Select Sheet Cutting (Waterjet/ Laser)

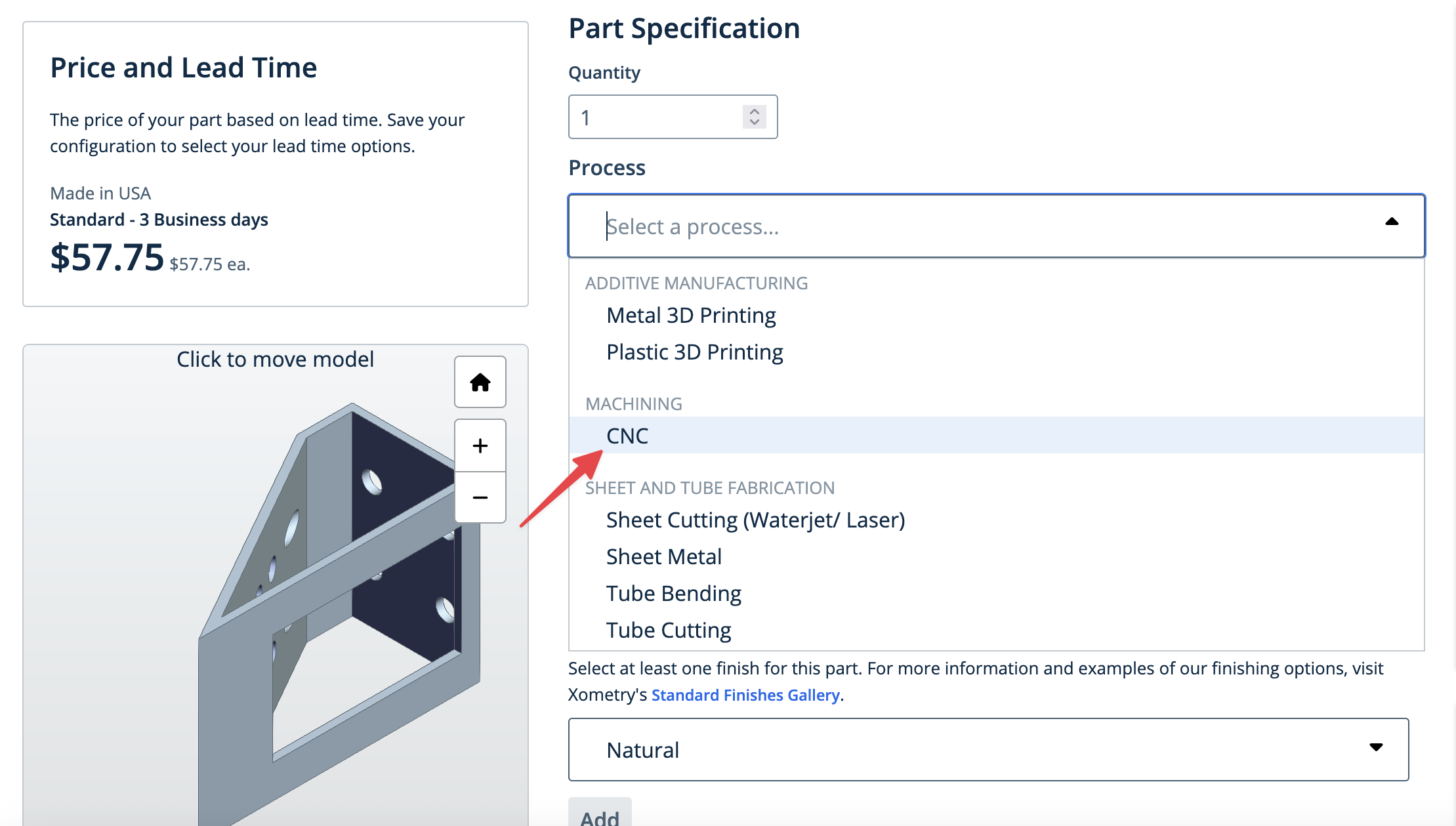pos(996,520)
